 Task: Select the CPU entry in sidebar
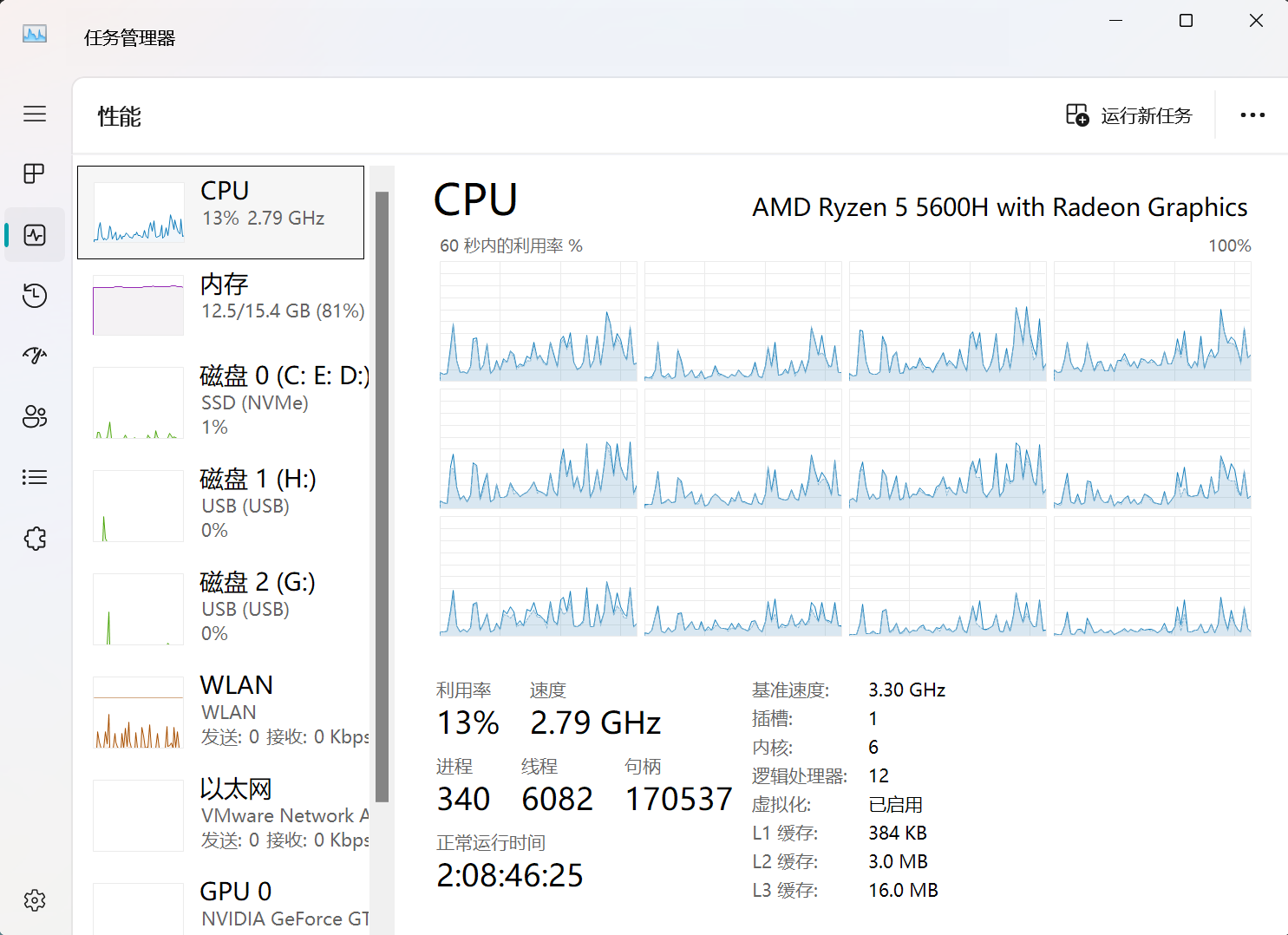tap(220, 212)
